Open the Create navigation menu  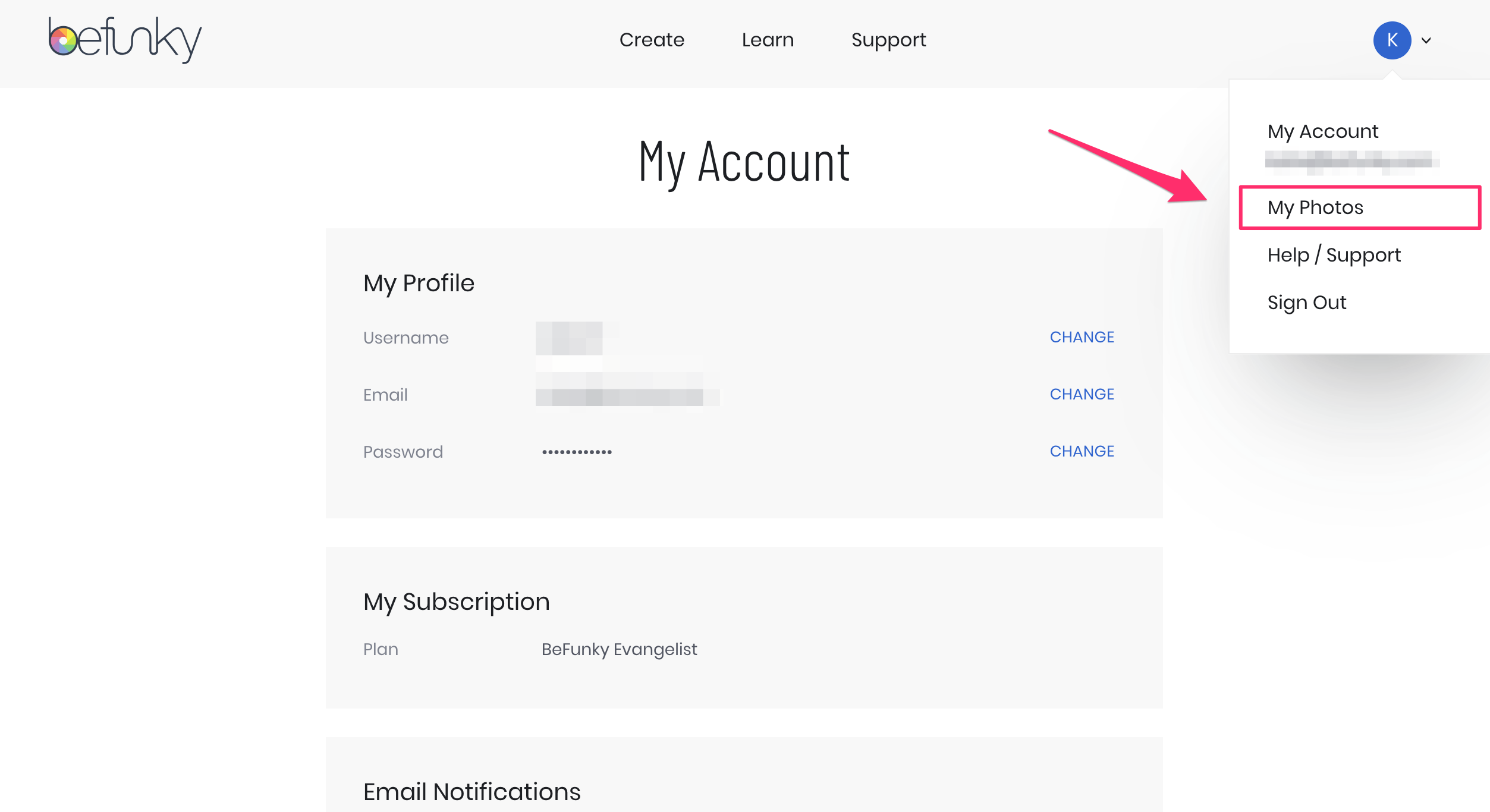click(652, 40)
